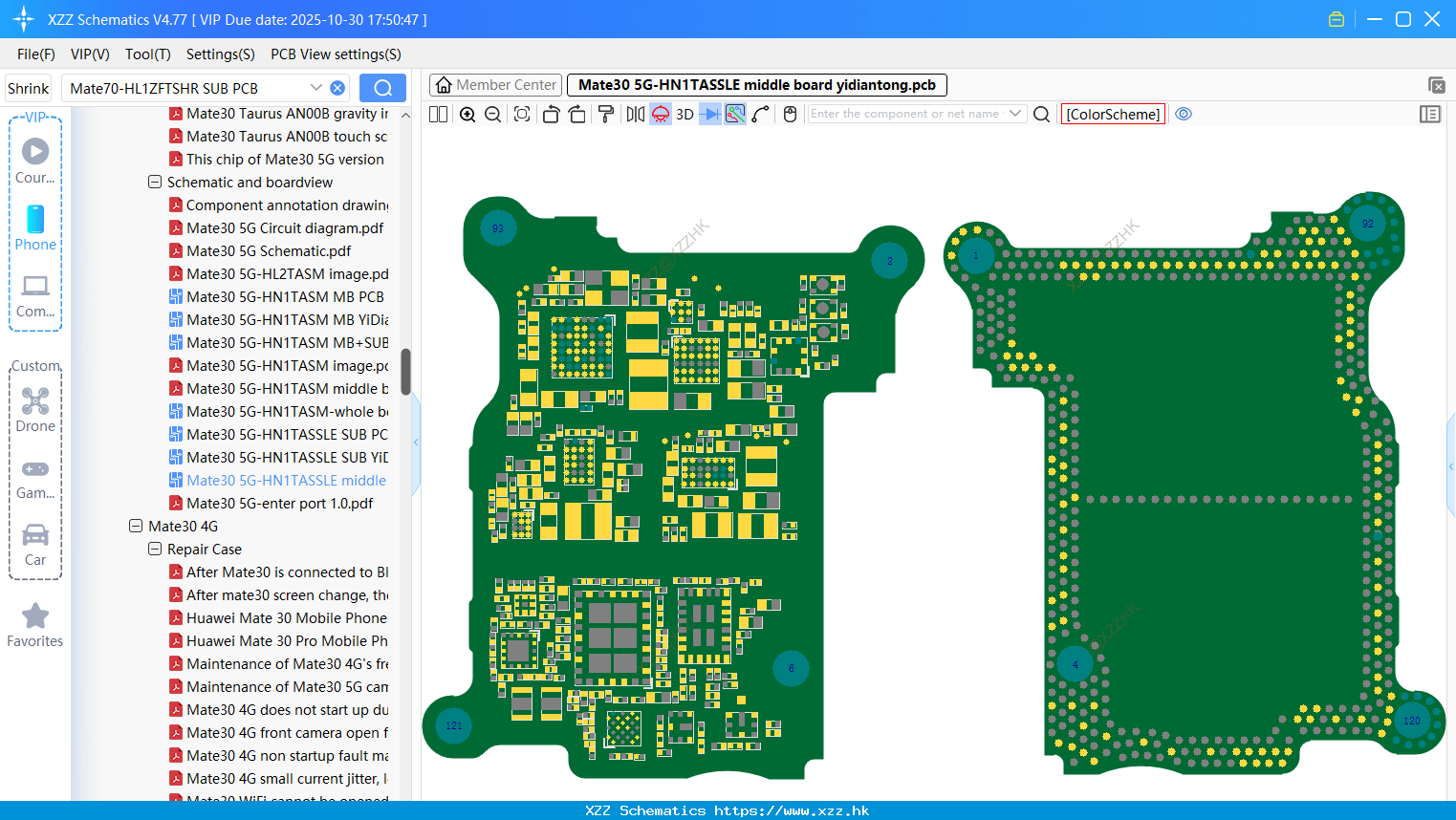
Task: Open the ColorScheme settings
Action: 1114,115
